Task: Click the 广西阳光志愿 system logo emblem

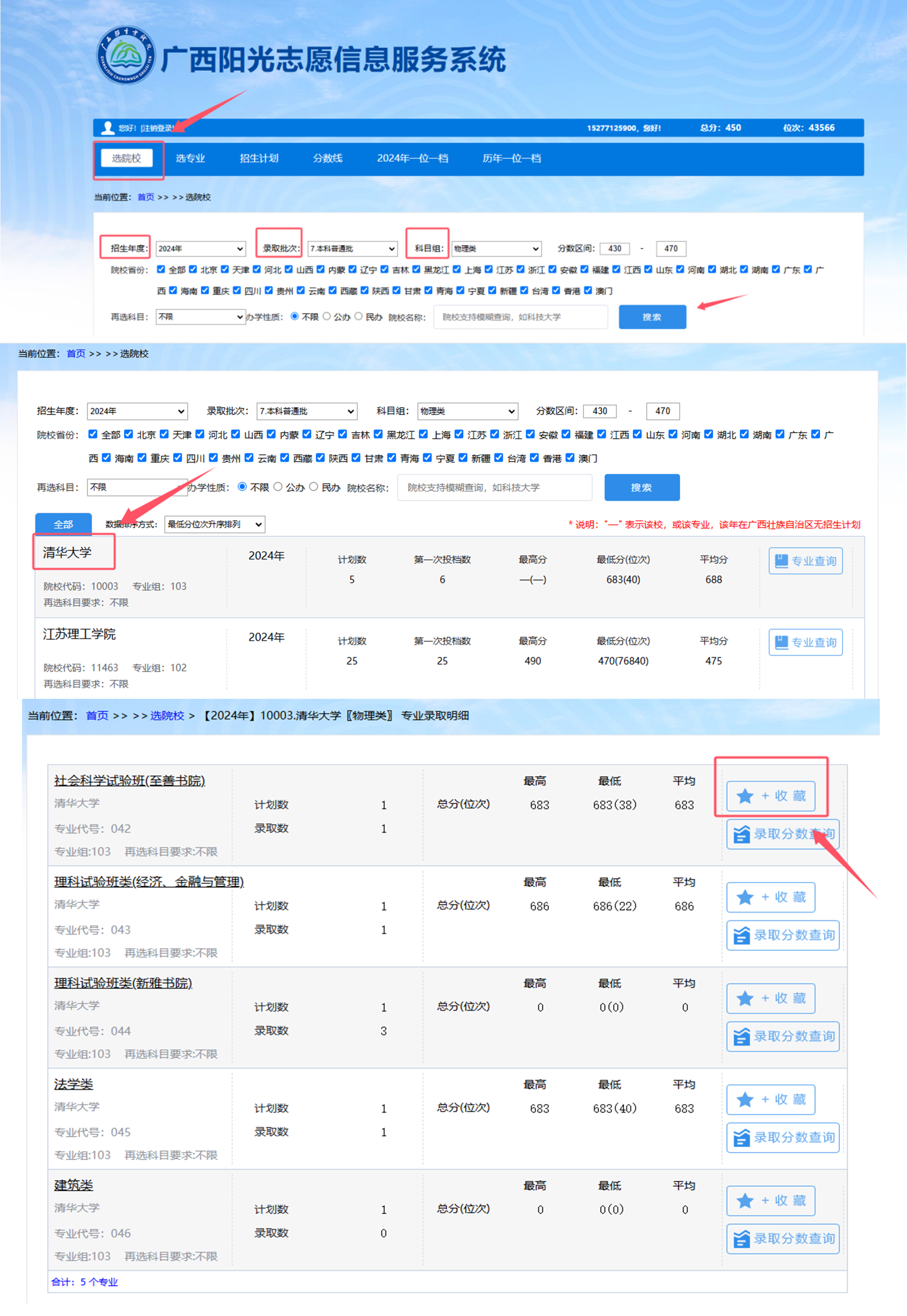Action: tap(127, 55)
